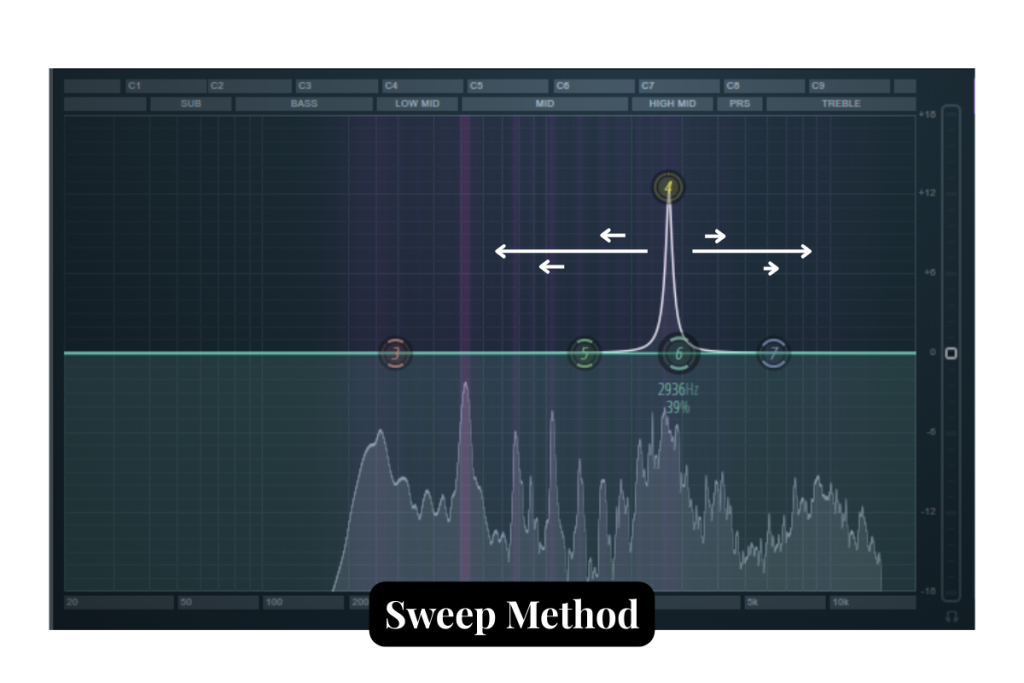Image resolution: width=1024 pixels, height=683 pixels.
Task: Select the TREBLE range label
Action: click(841, 104)
